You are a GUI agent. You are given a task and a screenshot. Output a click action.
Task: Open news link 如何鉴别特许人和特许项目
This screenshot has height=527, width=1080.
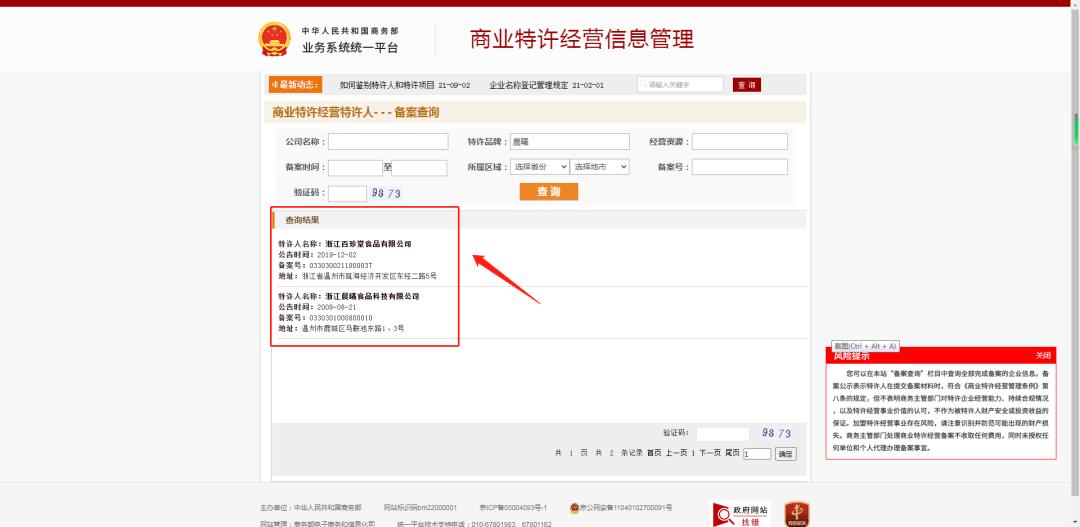[x=387, y=85]
